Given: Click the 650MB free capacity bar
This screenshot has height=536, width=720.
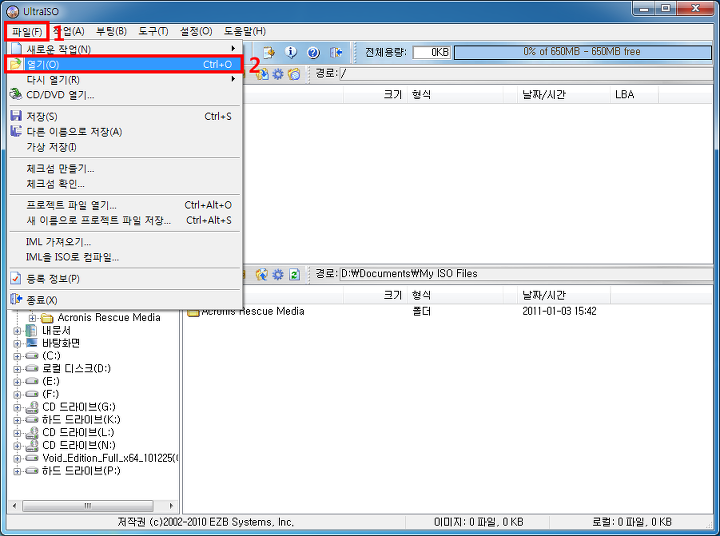Looking at the screenshot, I should coord(582,52).
